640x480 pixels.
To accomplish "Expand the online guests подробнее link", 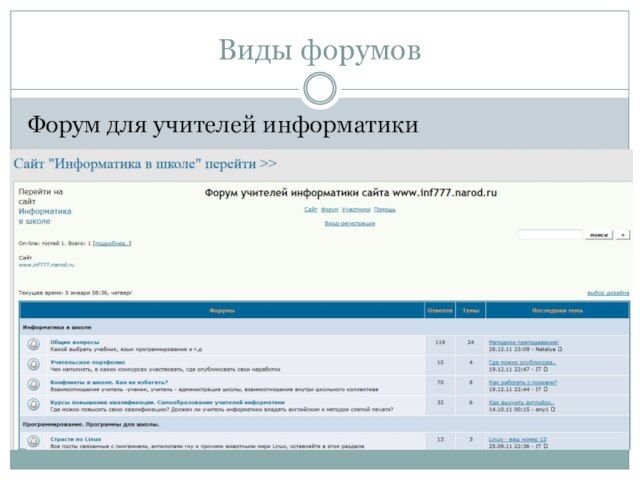I will [113, 243].
